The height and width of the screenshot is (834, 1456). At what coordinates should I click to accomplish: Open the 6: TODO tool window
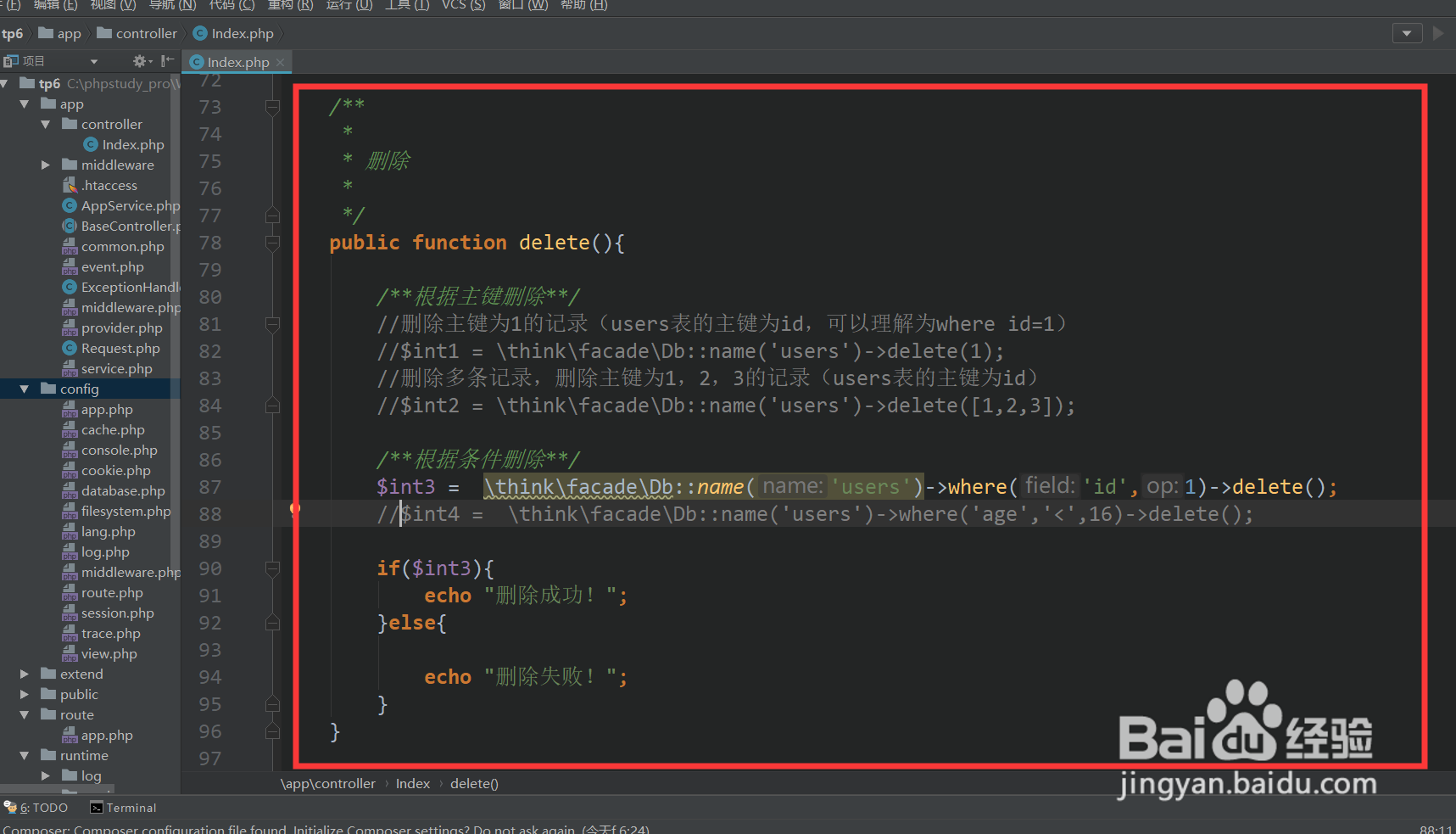tap(36, 808)
